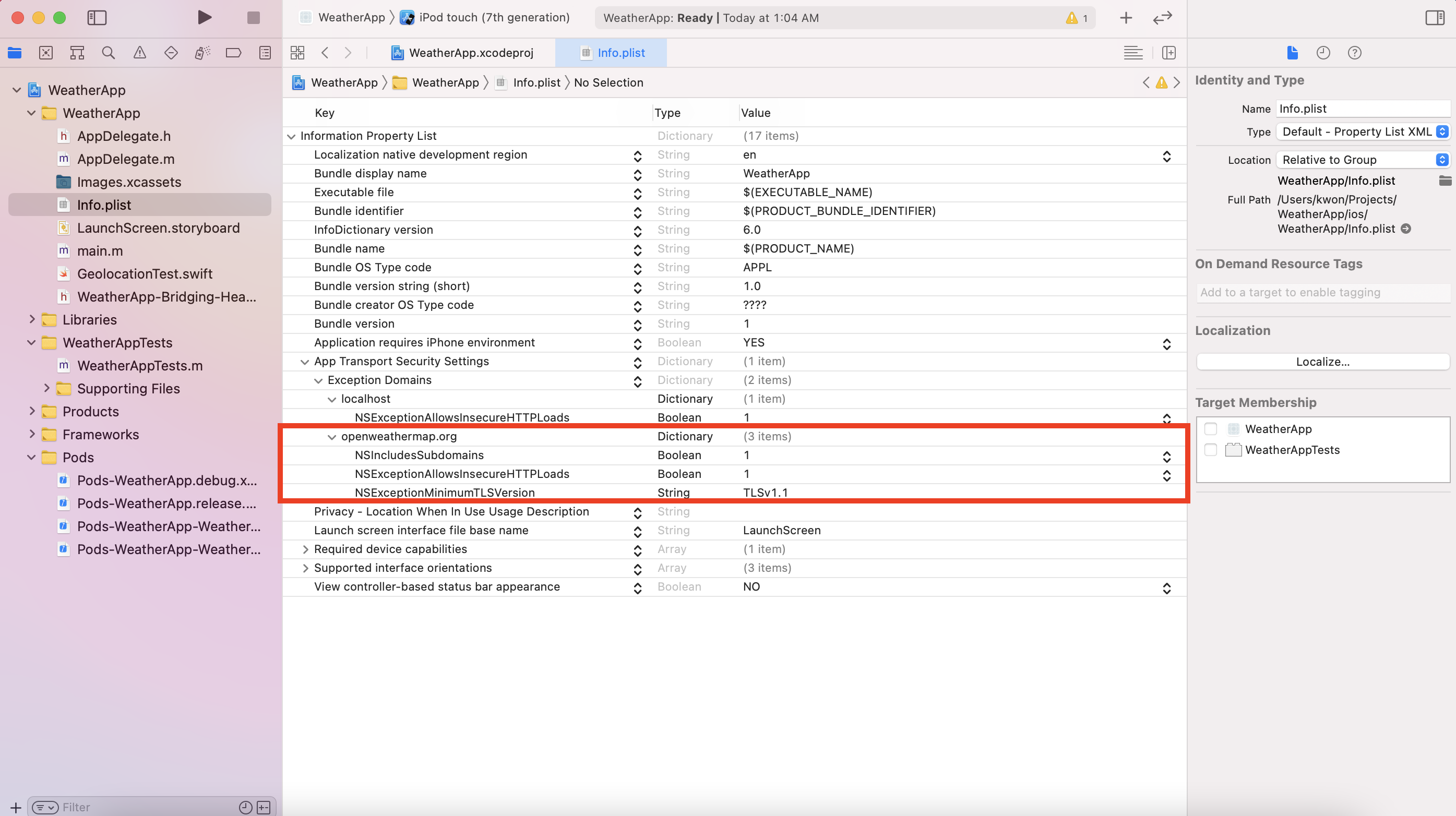Viewport: 1456px width, 816px height.
Task: Check WeatherAppTests target membership box
Action: click(1211, 450)
